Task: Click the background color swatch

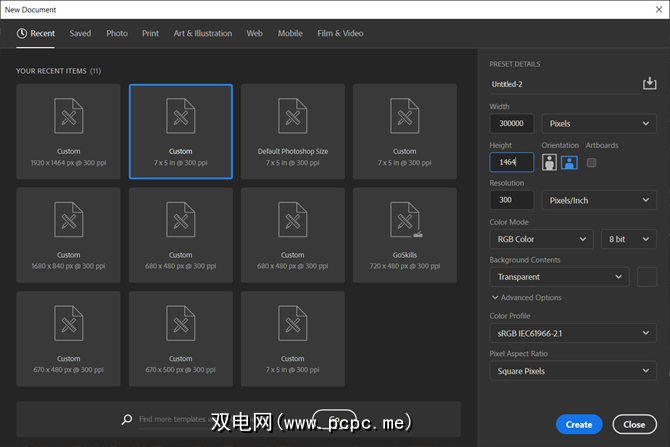Action: (x=647, y=277)
